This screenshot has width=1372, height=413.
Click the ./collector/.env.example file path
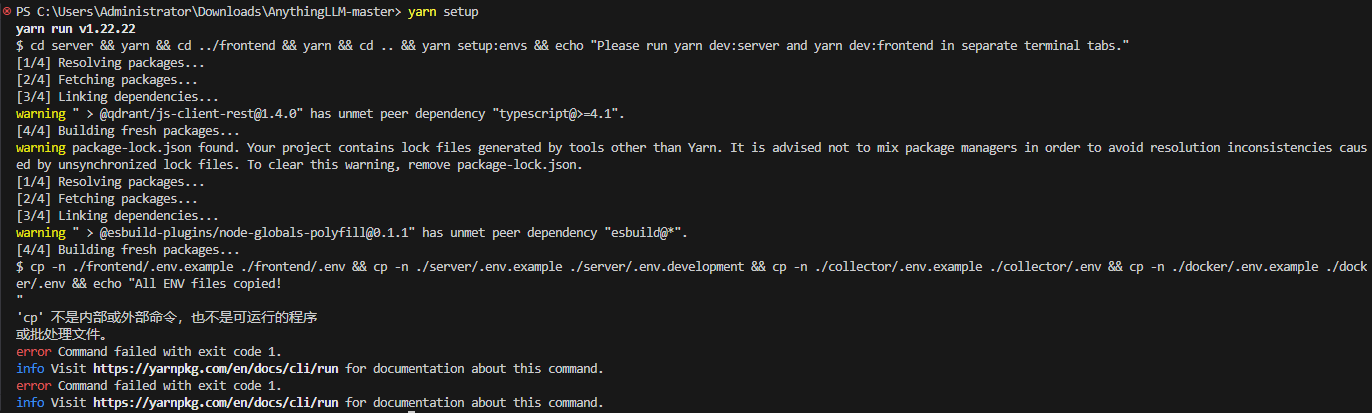(x=900, y=266)
